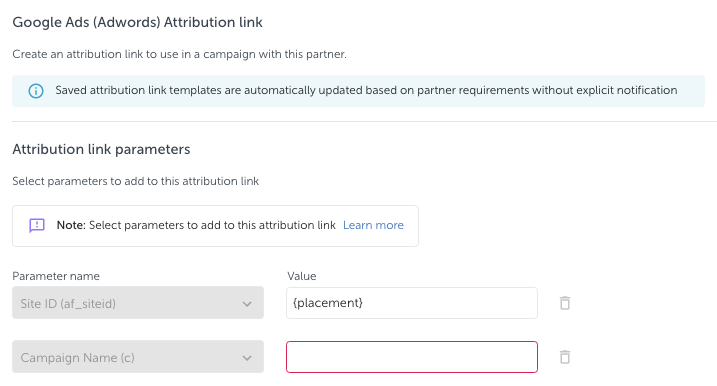Open the Site ID (af_siteid) dropdown
The image size is (717, 386).
(138, 303)
